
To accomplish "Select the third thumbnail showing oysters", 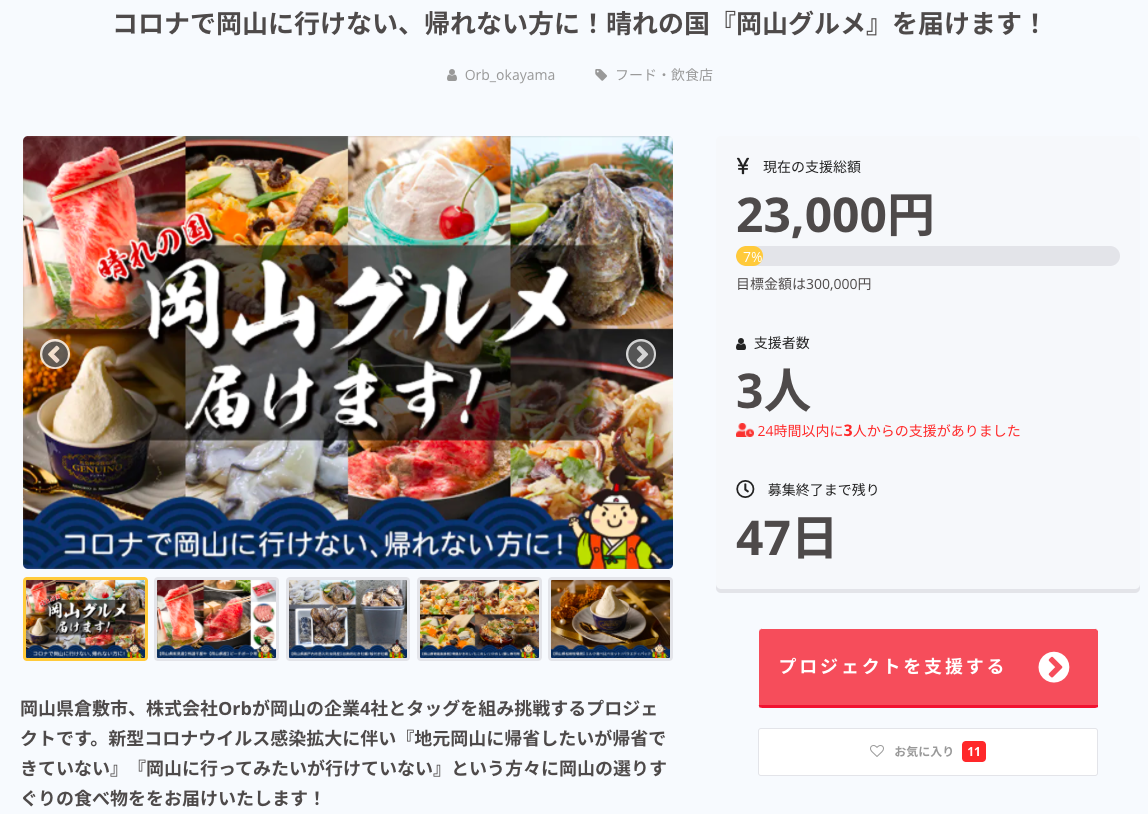I will (348, 619).
